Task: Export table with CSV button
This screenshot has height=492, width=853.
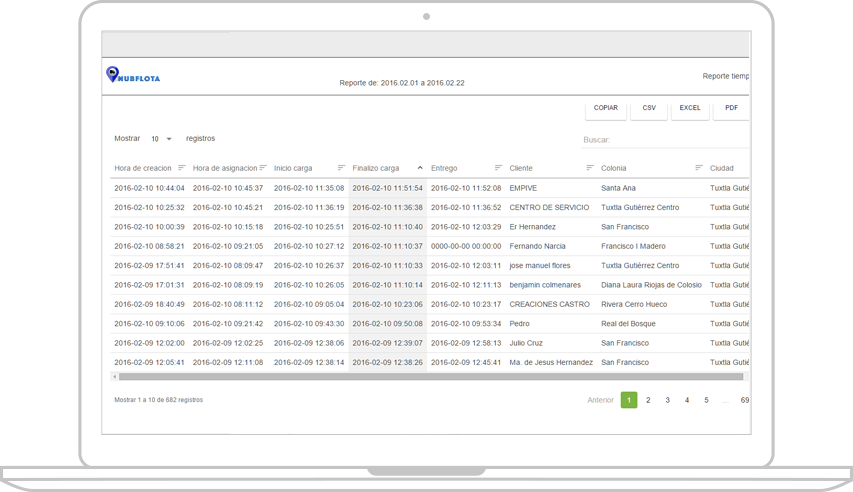Action: (649, 108)
